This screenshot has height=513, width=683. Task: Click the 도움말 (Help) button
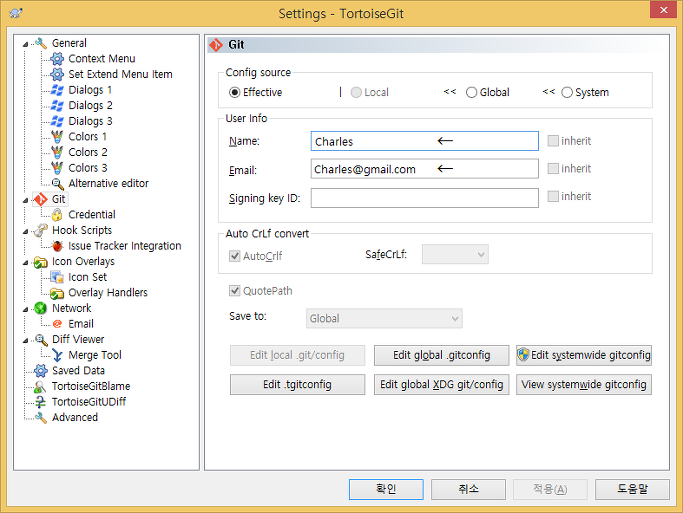pyautogui.click(x=632, y=489)
